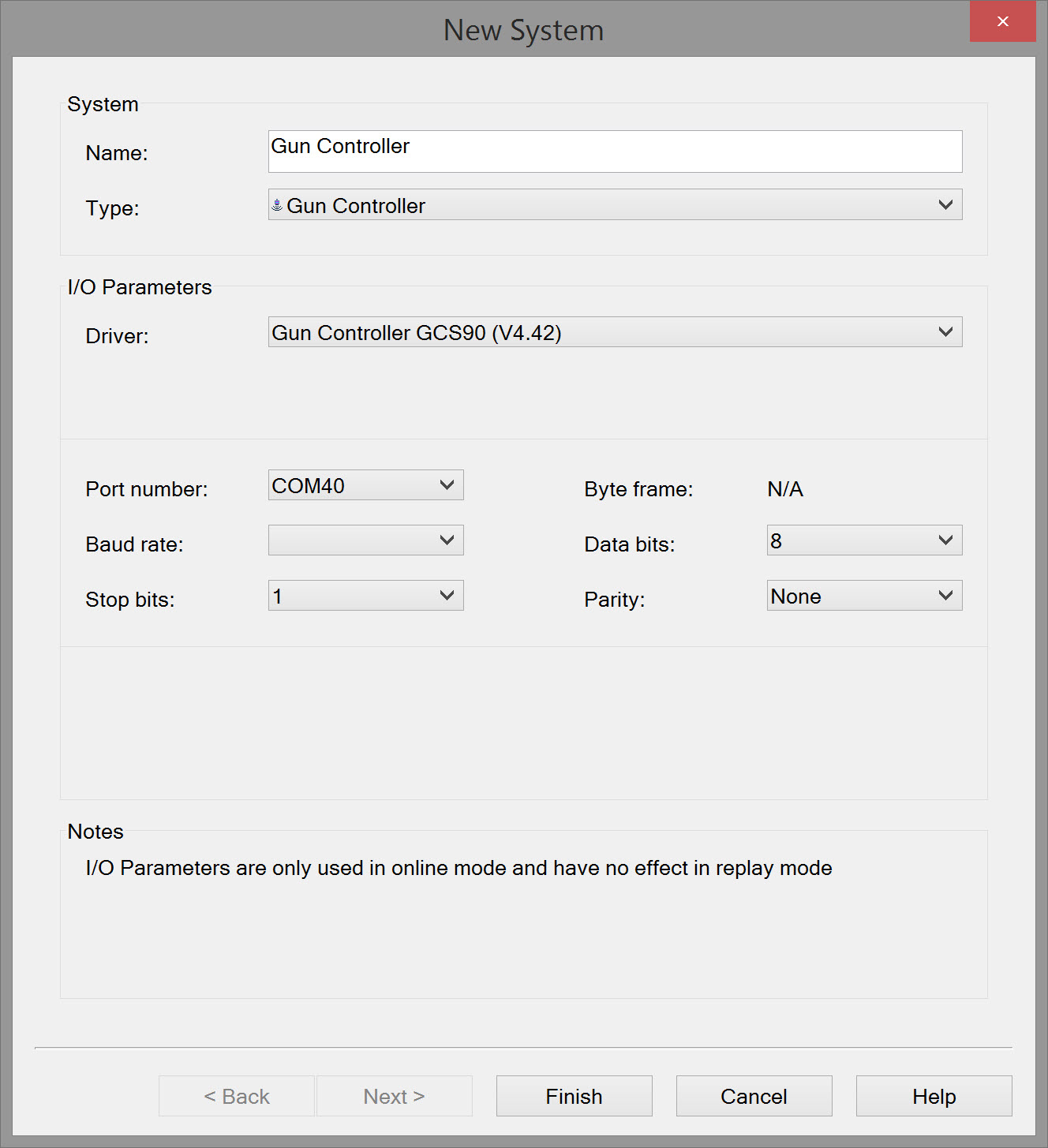Click the Parity dropdown chevron arrow
This screenshot has width=1048, height=1148.
pyautogui.click(x=945, y=596)
